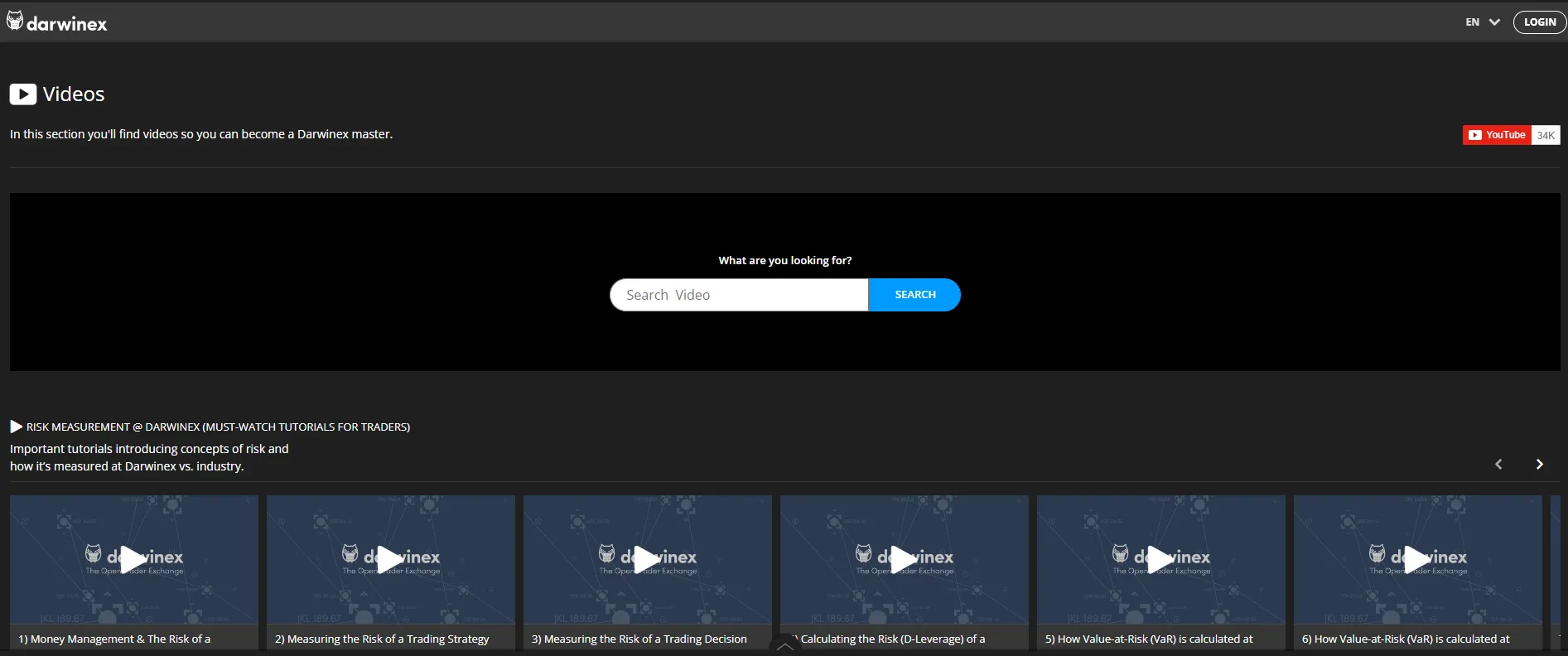Click the Videos page heading text
The width and height of the screenshot is (1568, 656).
point(74,94)
